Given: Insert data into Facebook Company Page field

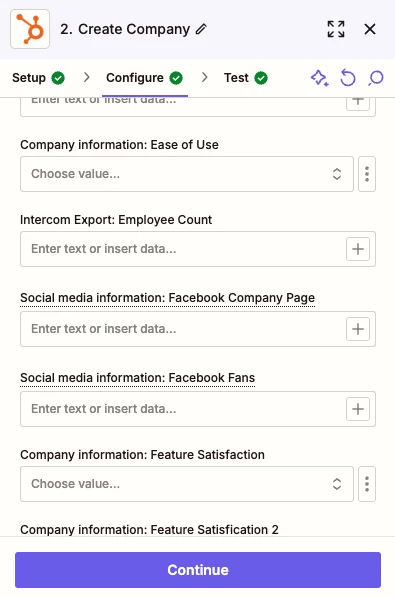Looking at the screenshot, I should pos(358,329).
